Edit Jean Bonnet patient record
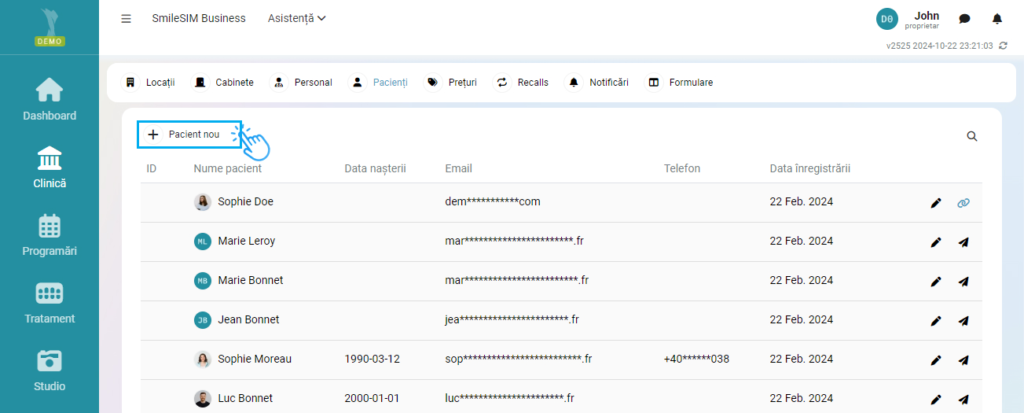 [x=936, y=320]
